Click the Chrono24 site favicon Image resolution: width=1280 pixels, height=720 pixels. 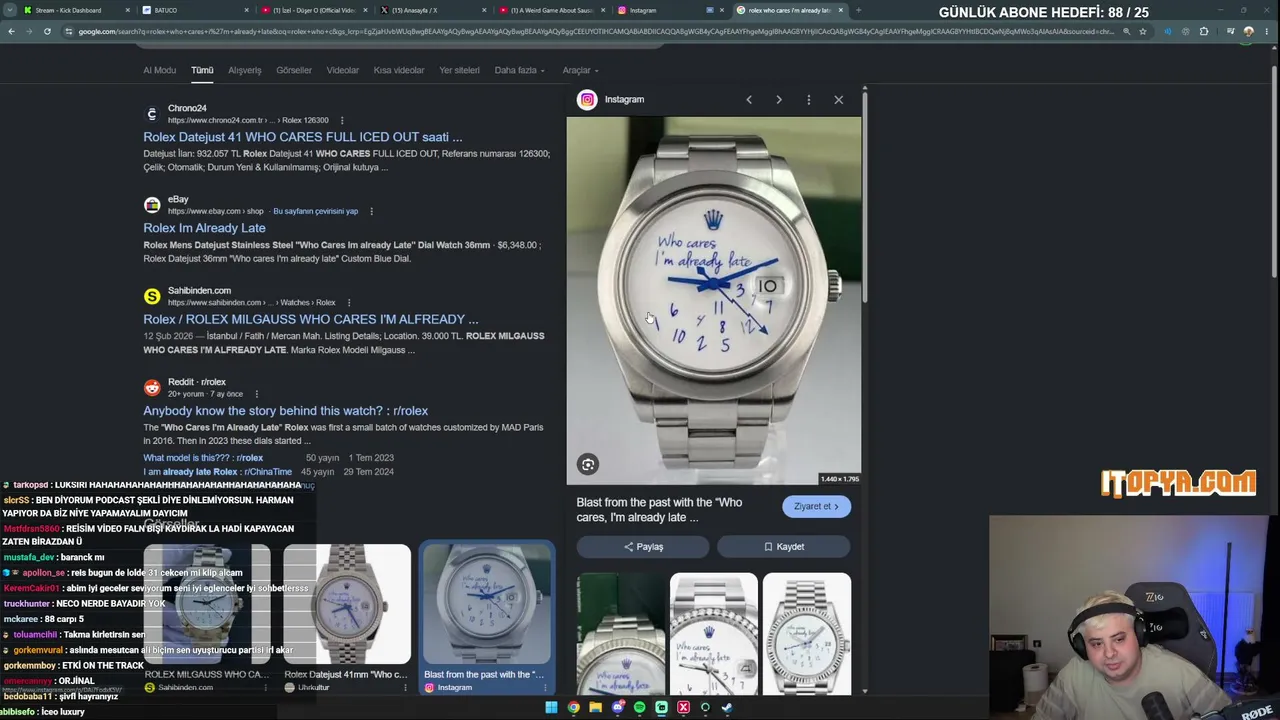coord(152,114)
